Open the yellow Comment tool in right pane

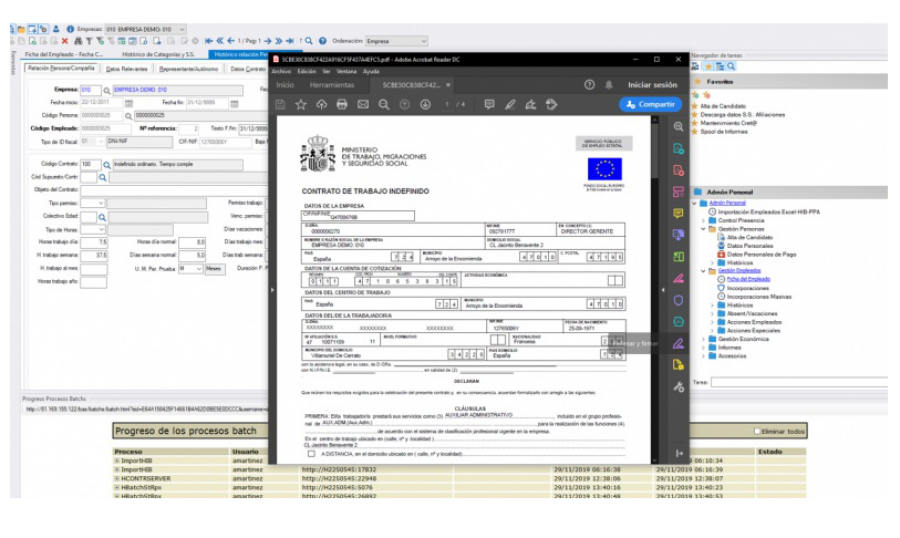point(678,214)
